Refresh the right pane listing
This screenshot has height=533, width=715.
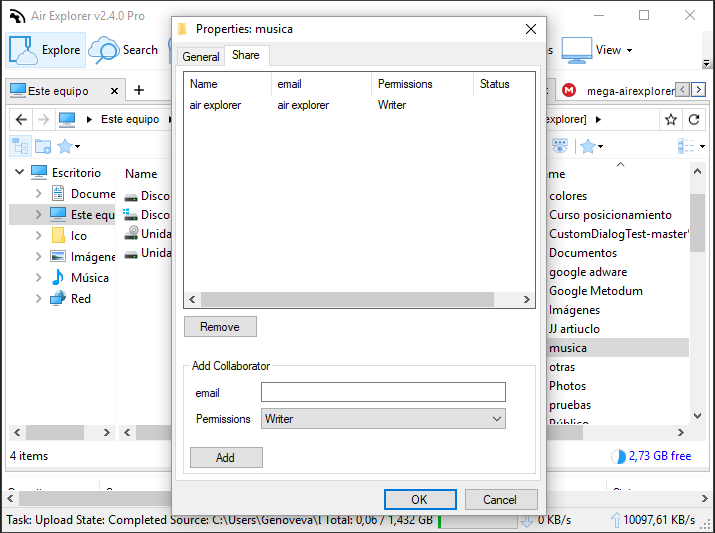pos(694,119)
